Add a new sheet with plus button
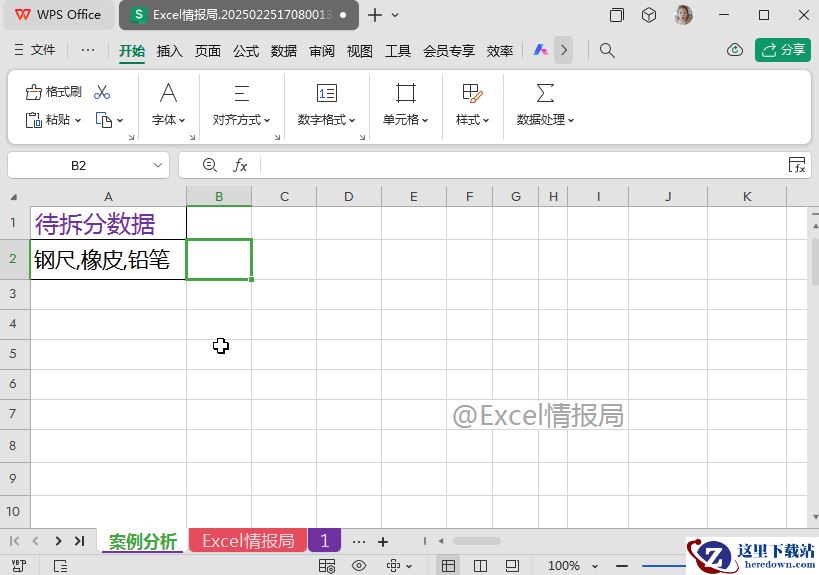819x575 pixels. (383, 542)
